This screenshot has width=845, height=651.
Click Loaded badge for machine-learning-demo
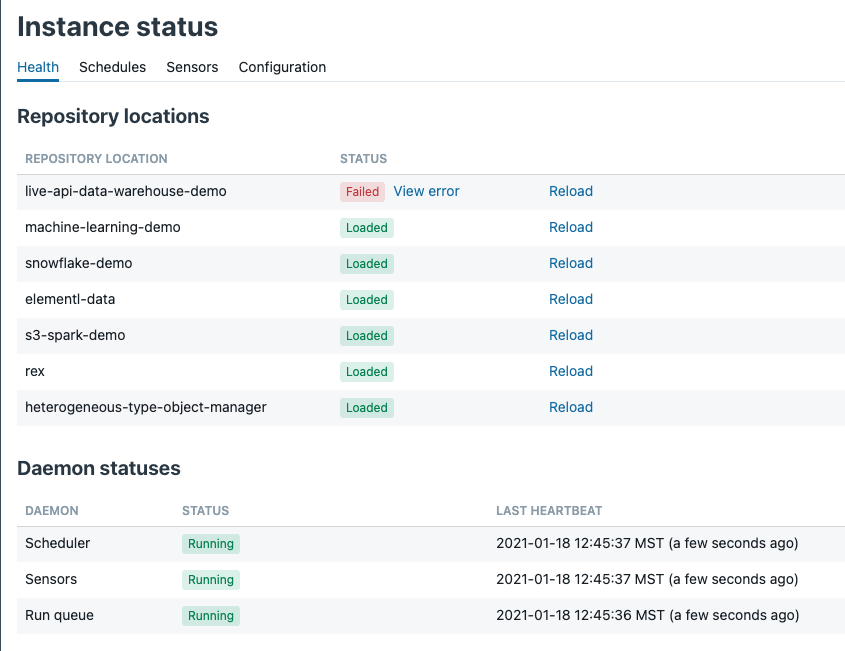point(366,228)
